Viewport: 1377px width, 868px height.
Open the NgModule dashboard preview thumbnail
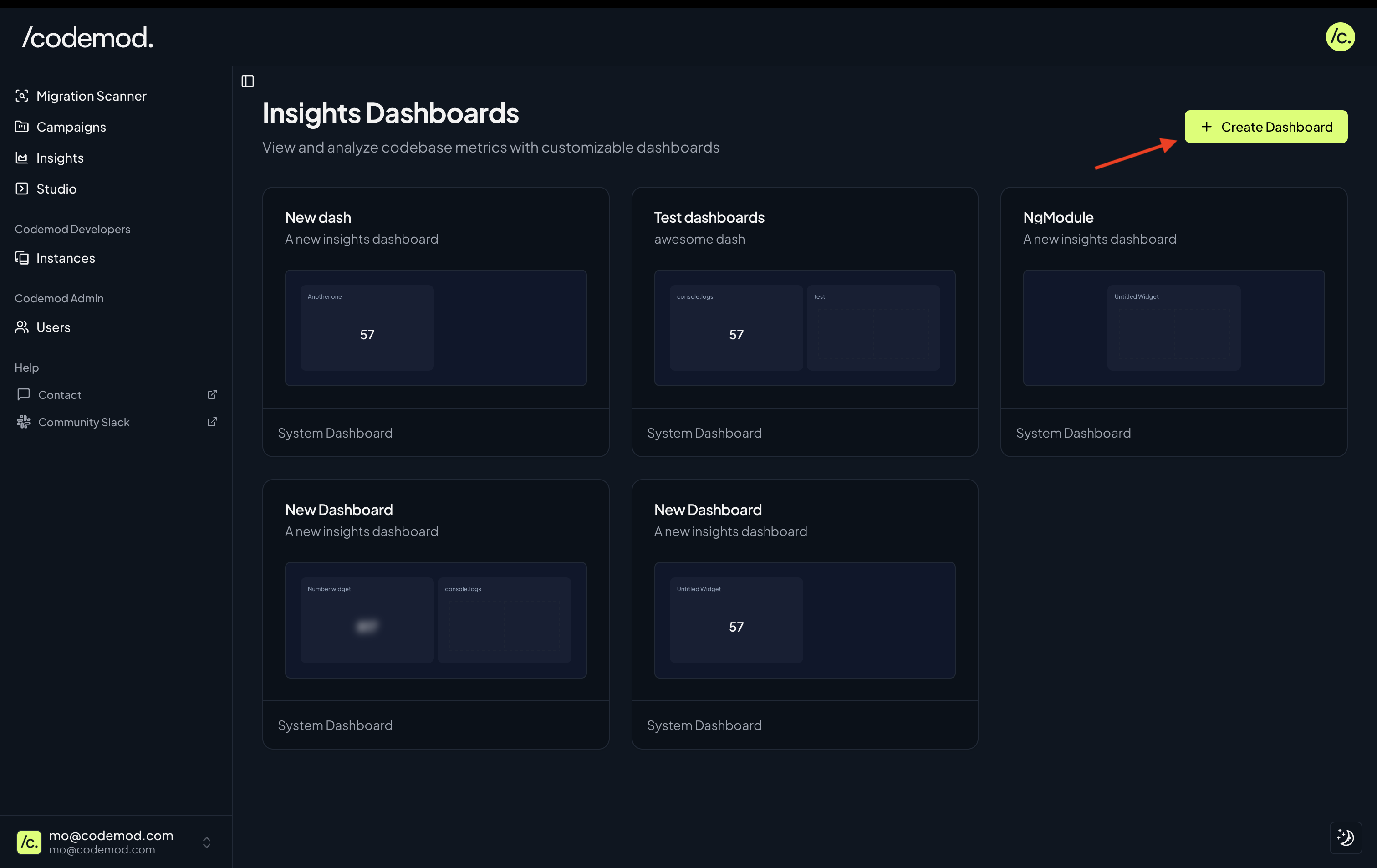(1173, 327)
